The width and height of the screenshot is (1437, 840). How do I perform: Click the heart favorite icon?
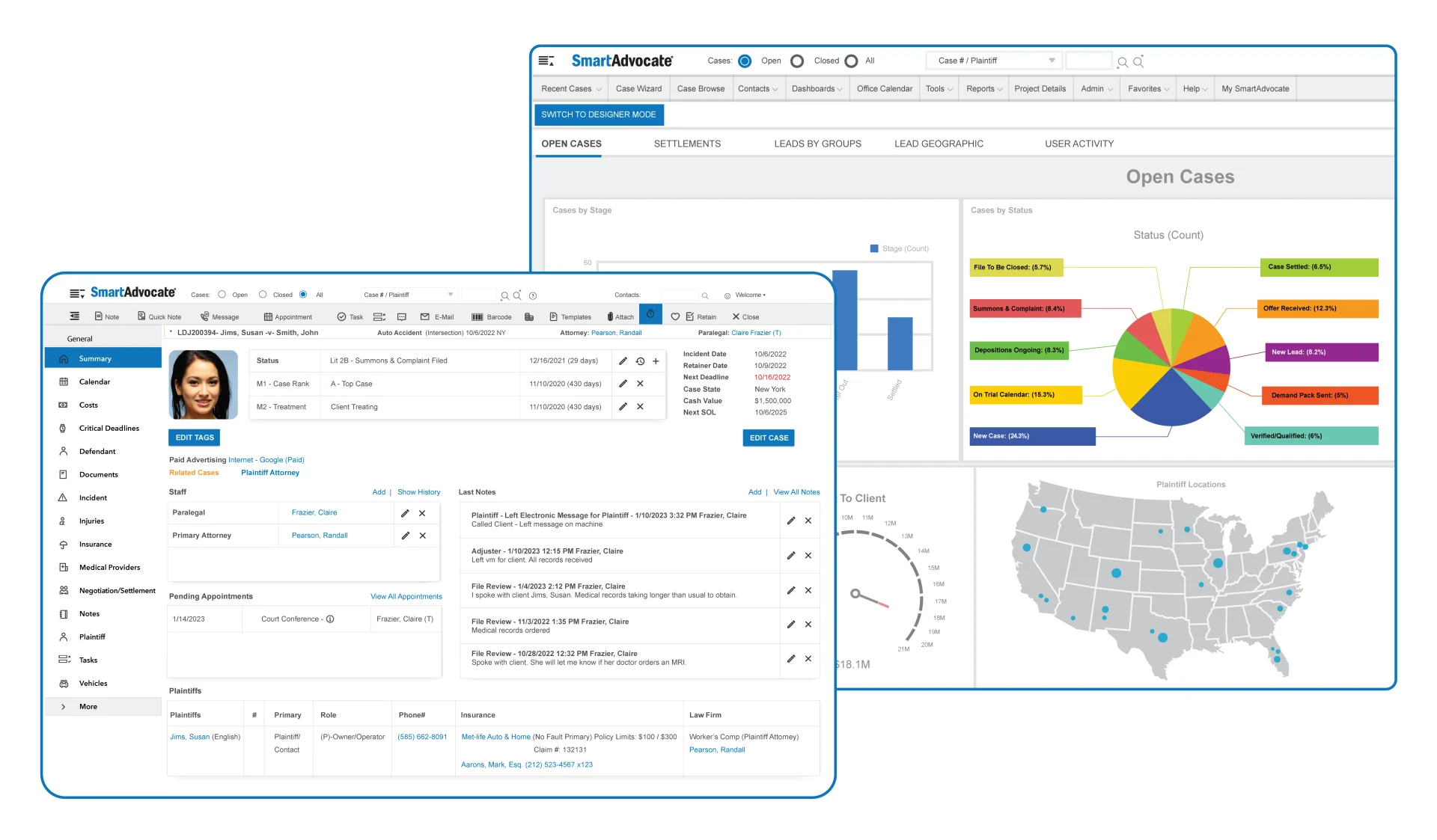point(675,317)
